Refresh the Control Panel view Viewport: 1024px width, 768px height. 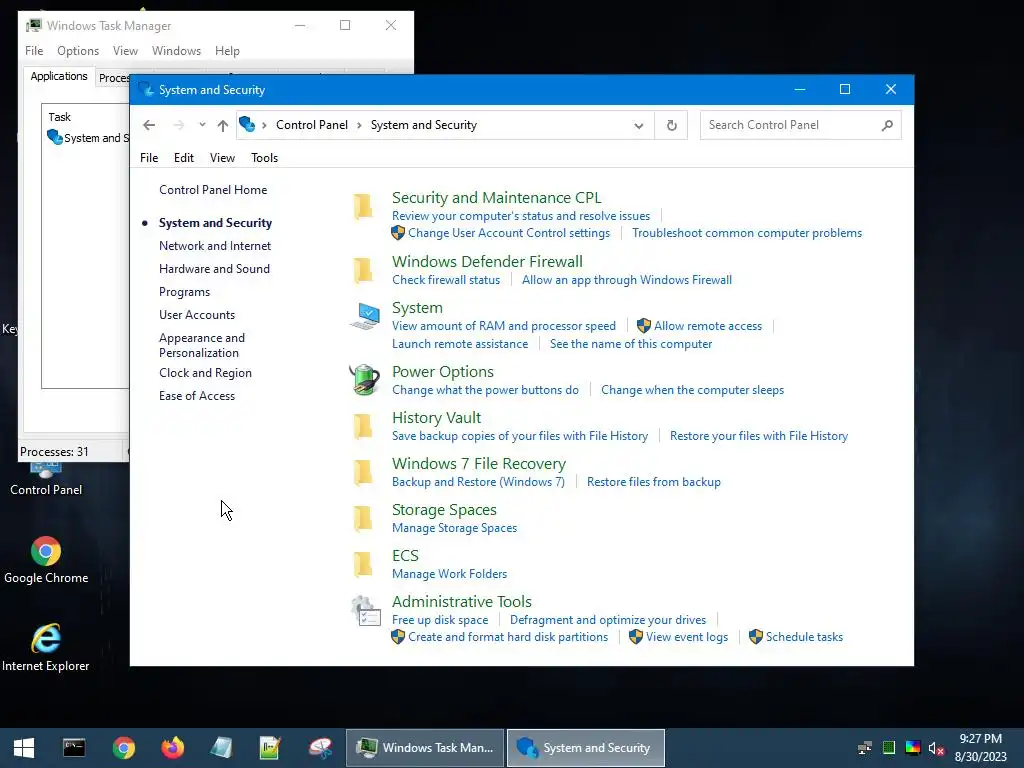click(x=671, y=125)
